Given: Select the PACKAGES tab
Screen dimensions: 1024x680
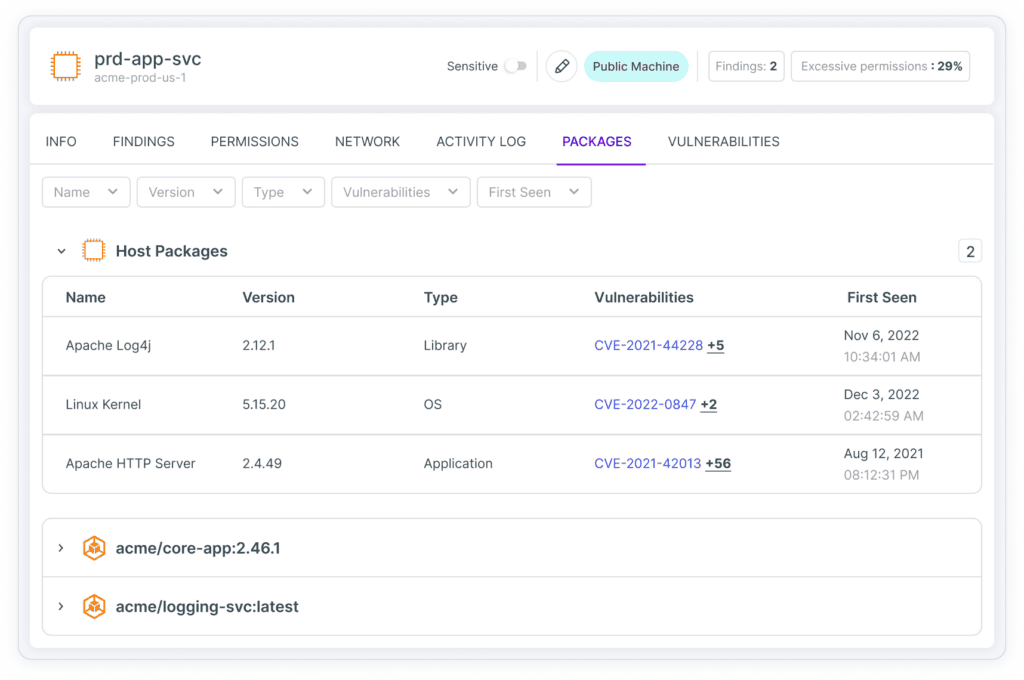Looking at the screenshot, I should tap(597, 142).
